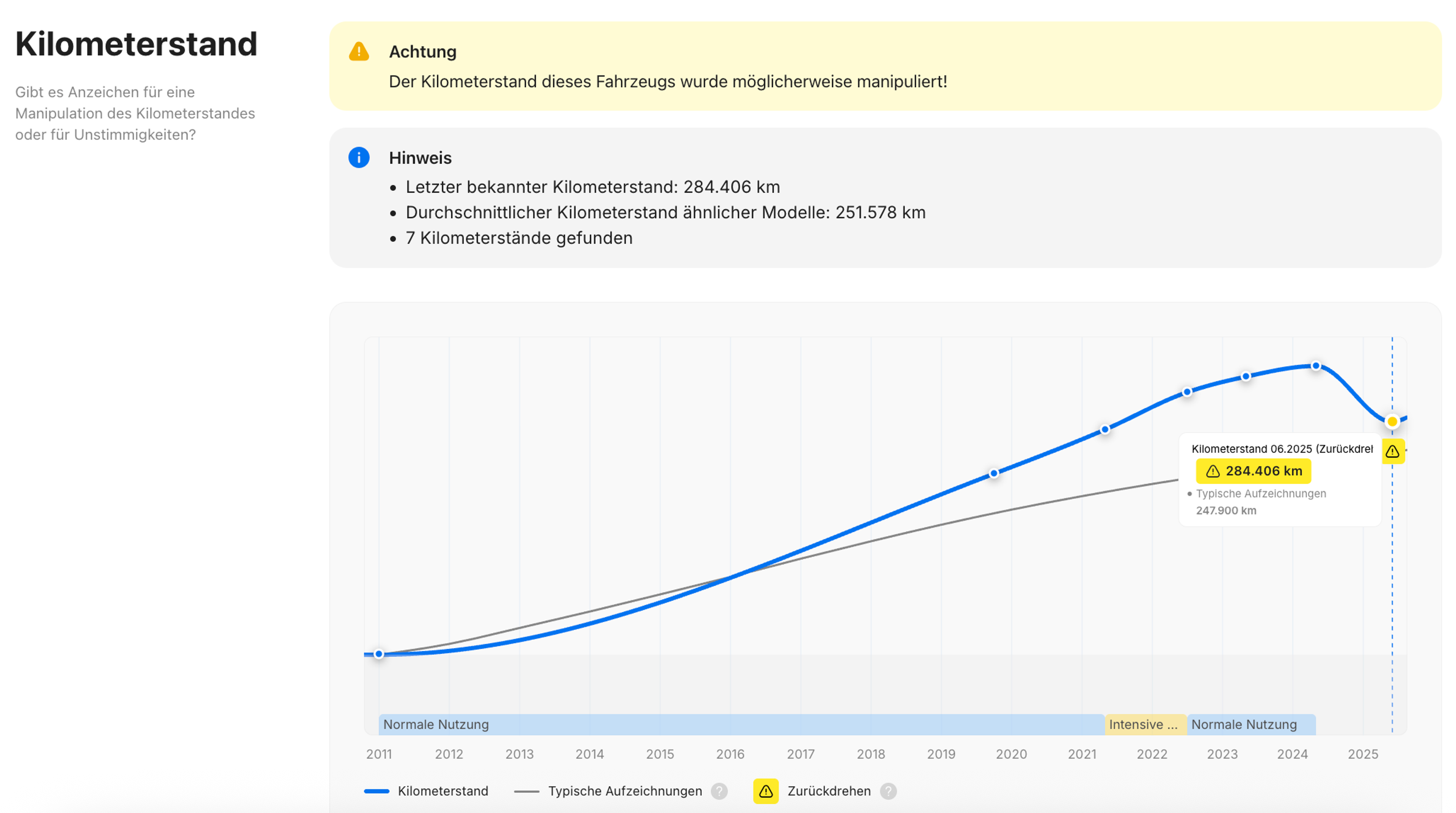Click Letzter bekannter Kilometerstand line
This screenshot has width=1456, height=813.
(593, 187)
